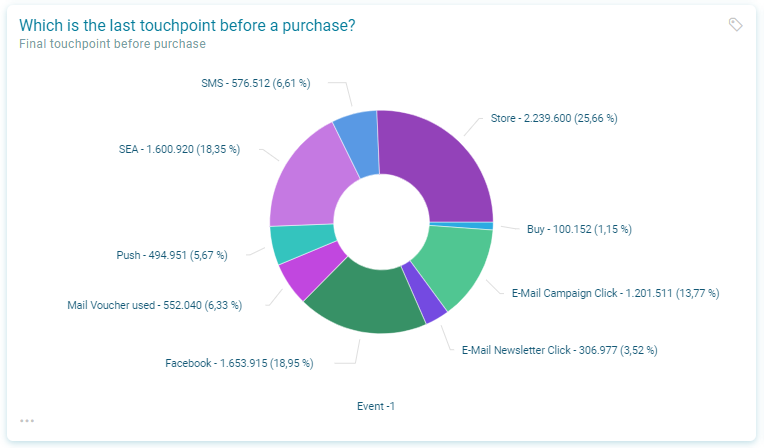Select the SMS donut segment
The image size is (764, 448).
(x=357, y=133)
